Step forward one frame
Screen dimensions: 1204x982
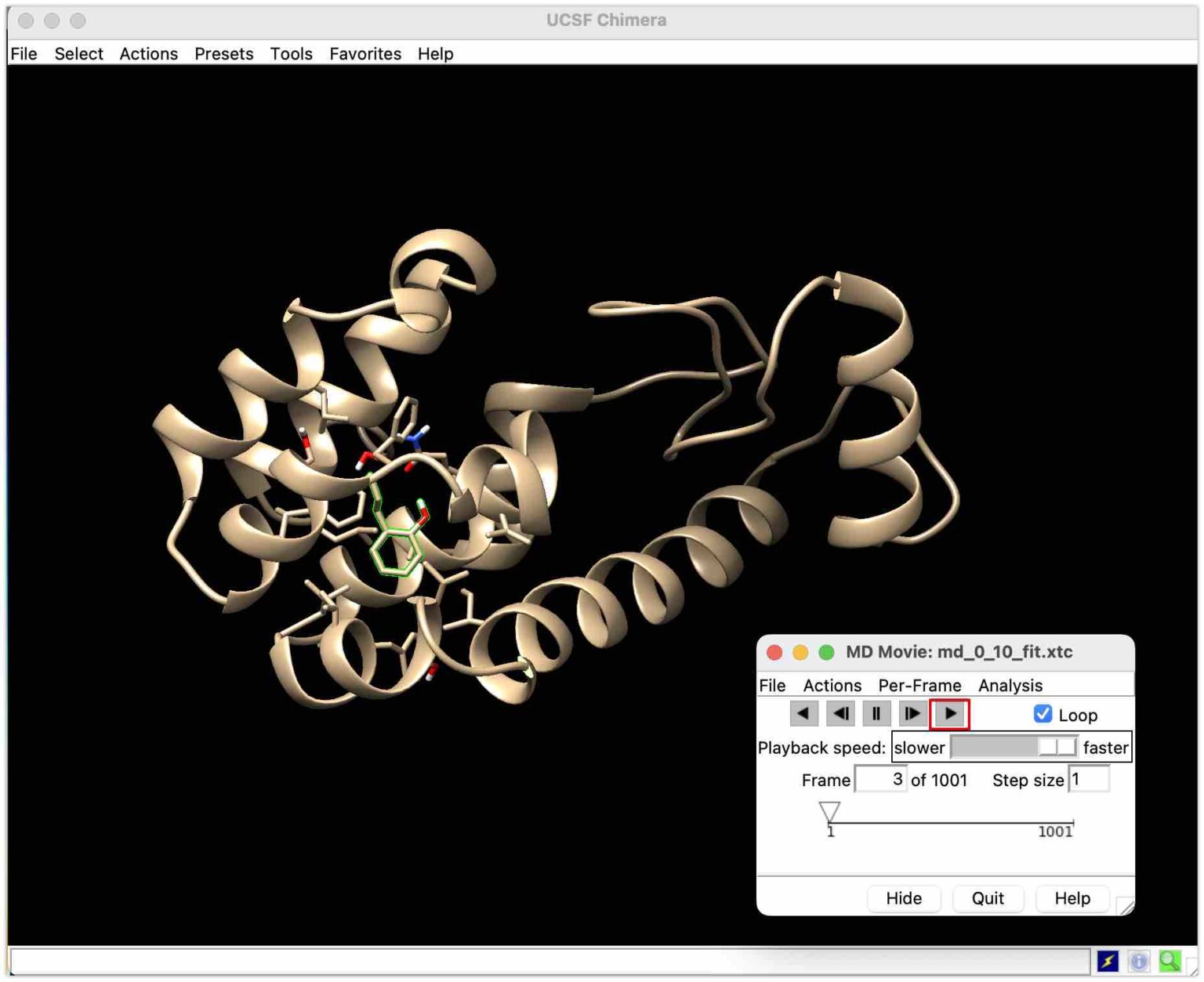(x=912, y=713)
